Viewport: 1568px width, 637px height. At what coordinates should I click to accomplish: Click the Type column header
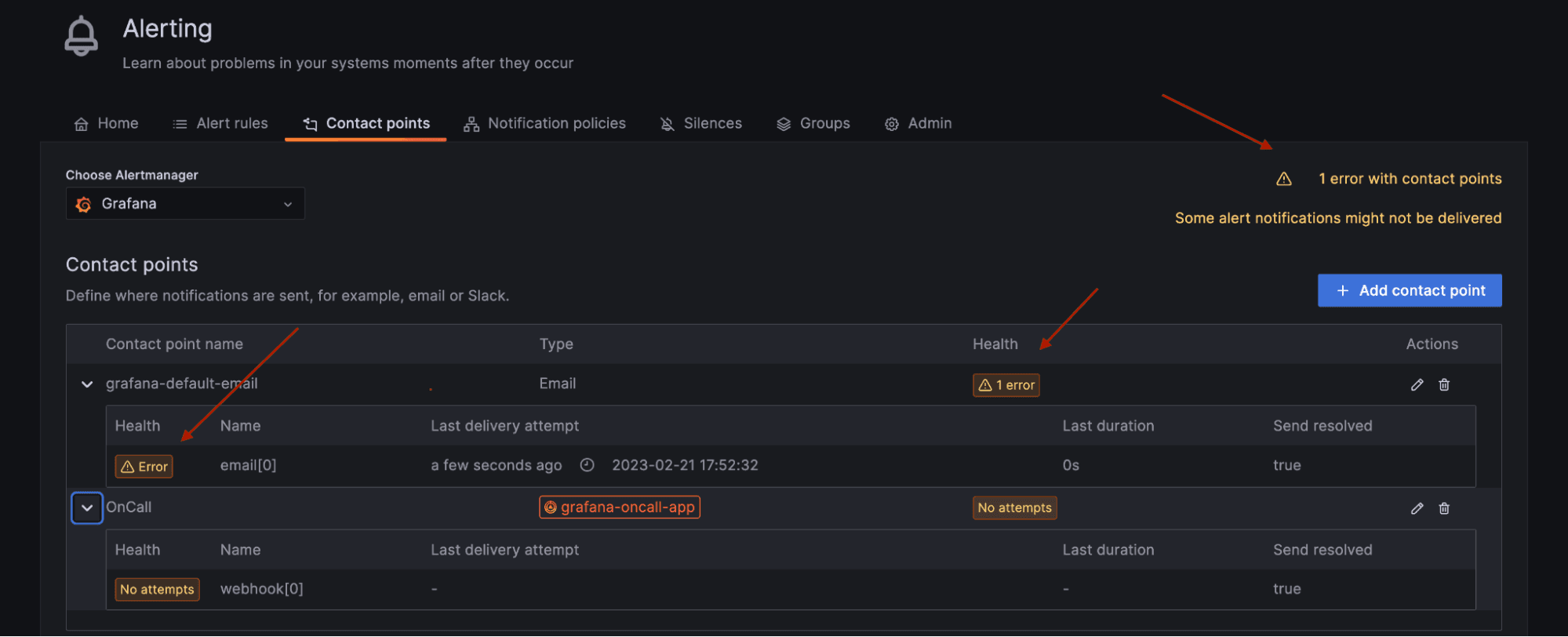(x=556, y=344)
